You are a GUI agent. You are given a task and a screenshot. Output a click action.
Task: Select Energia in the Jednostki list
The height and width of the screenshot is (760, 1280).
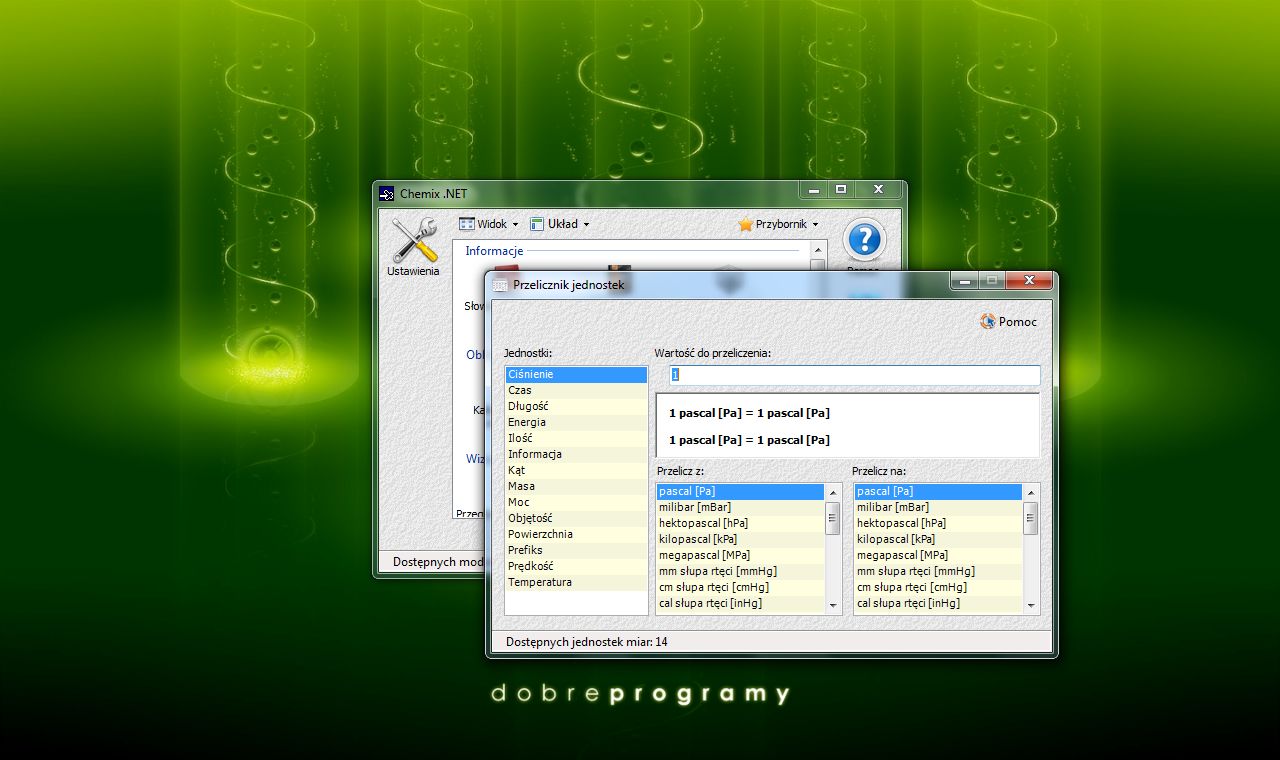576,422
